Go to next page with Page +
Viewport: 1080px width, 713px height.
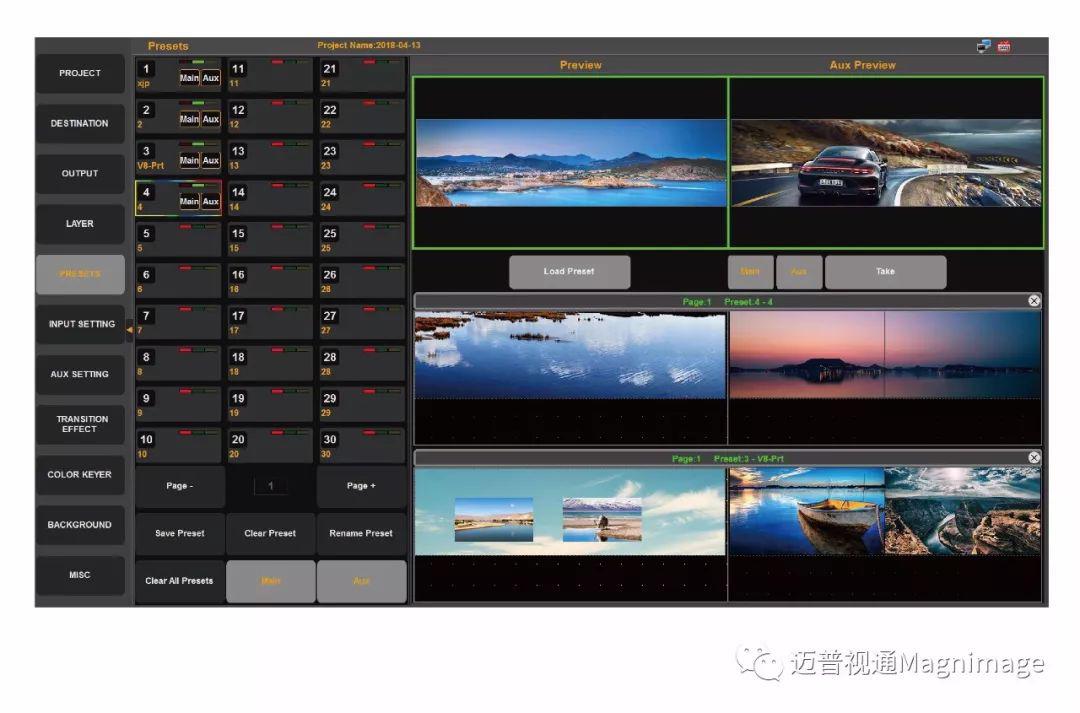tap(361, 486)
